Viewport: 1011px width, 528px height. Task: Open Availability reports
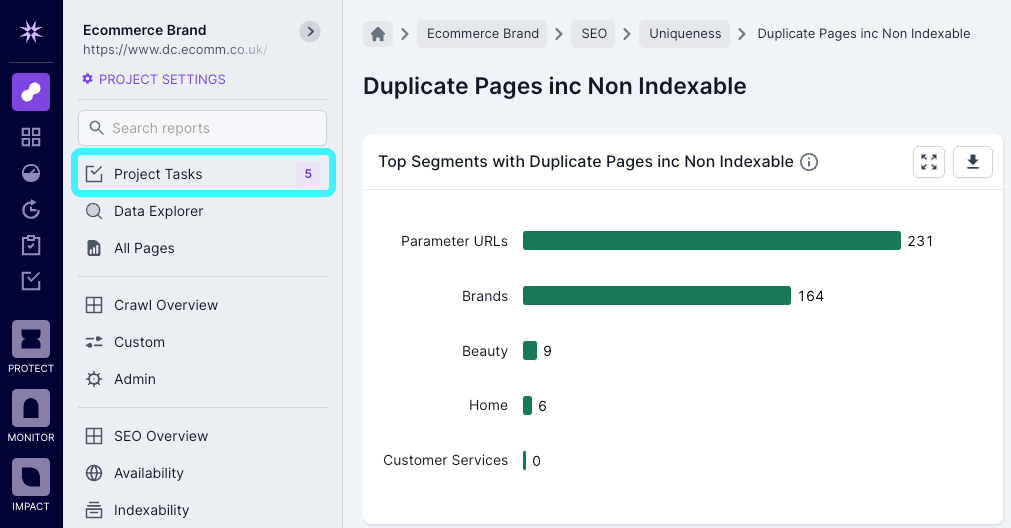click(202, 473)
